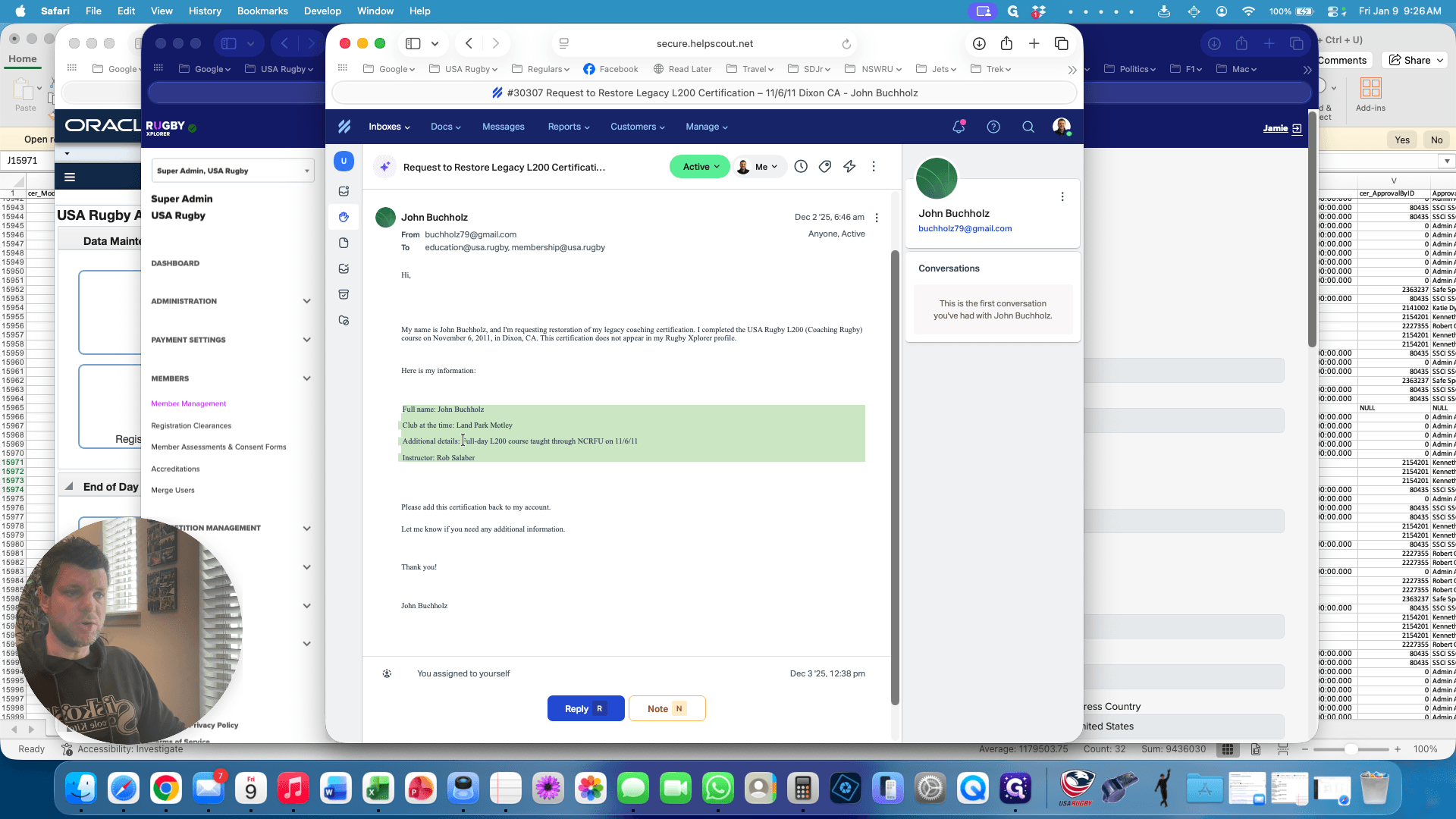Open John Buchholz message options menu
The height and width of the screenshot is (819, 1456).
[x=877, y=218]
